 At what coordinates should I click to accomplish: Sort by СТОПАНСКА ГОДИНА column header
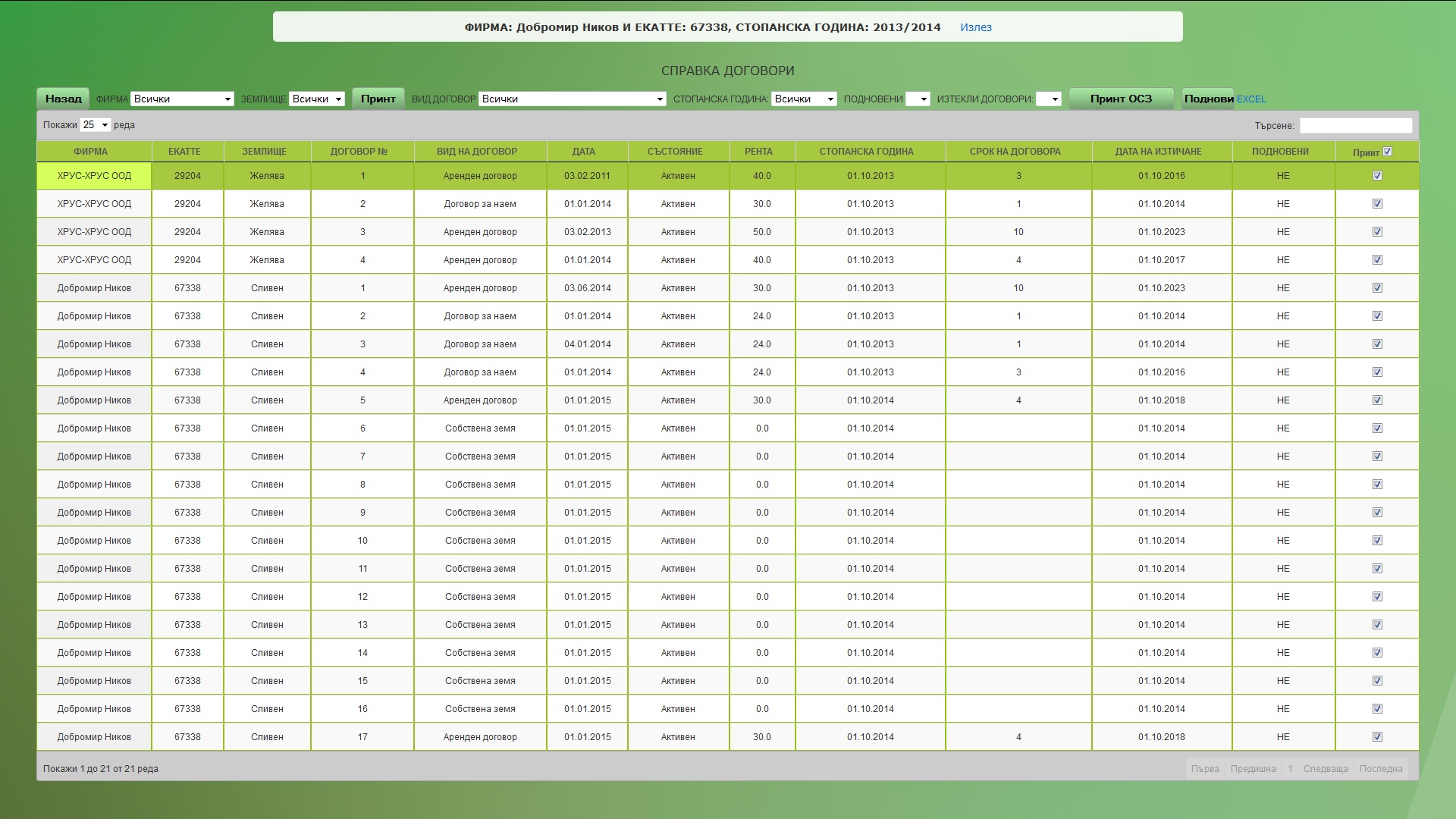point(870,152)
